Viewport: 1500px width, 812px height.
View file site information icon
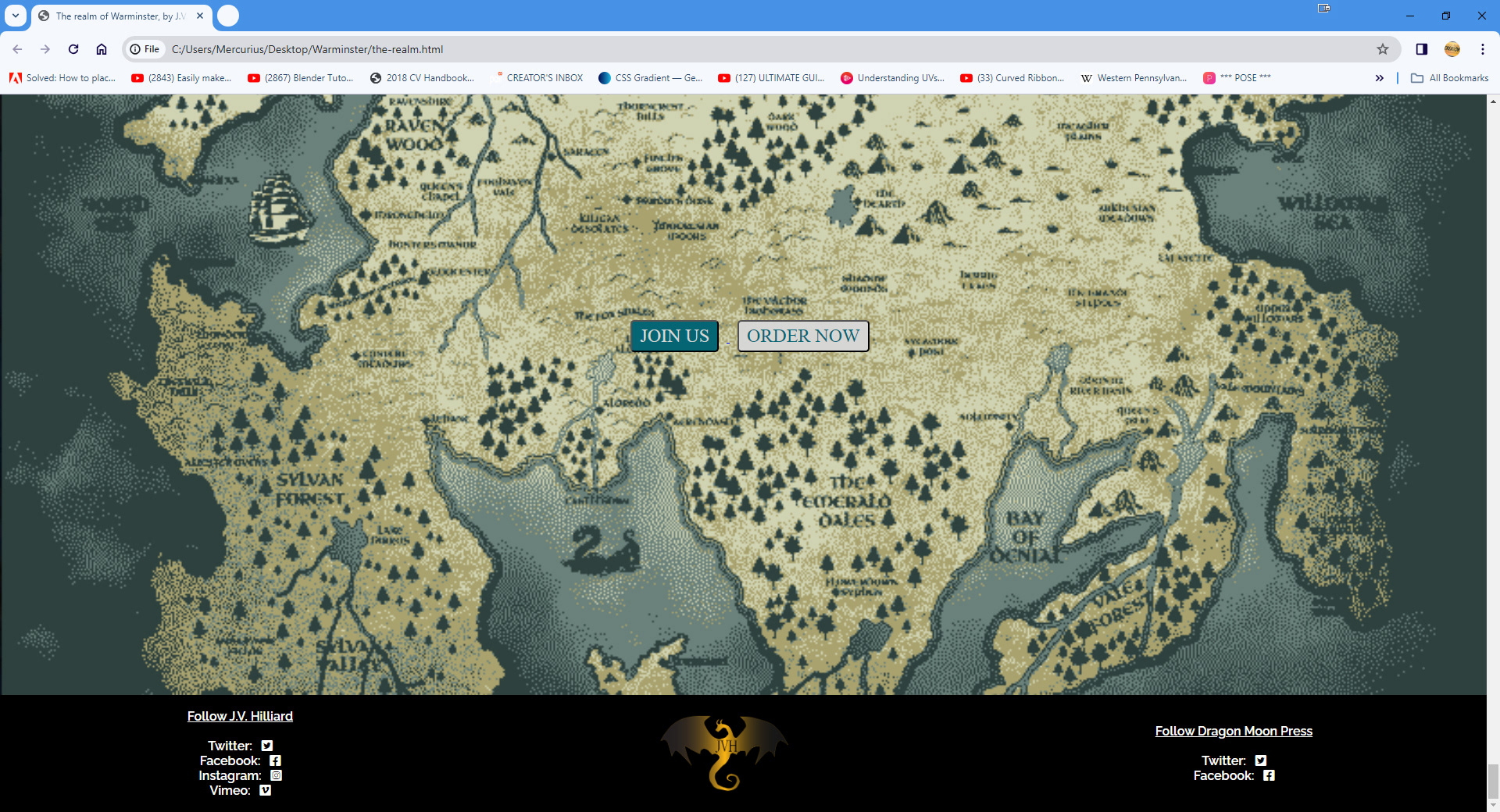[x=145, y=49]
